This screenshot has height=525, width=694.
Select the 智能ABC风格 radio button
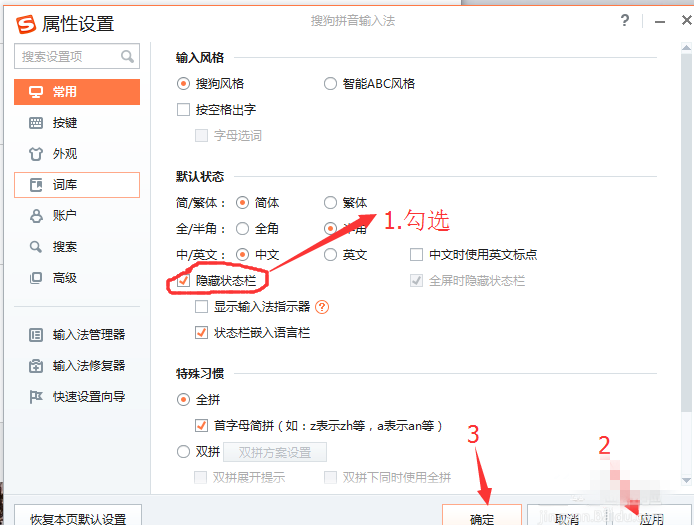click(x=330, y=84)
